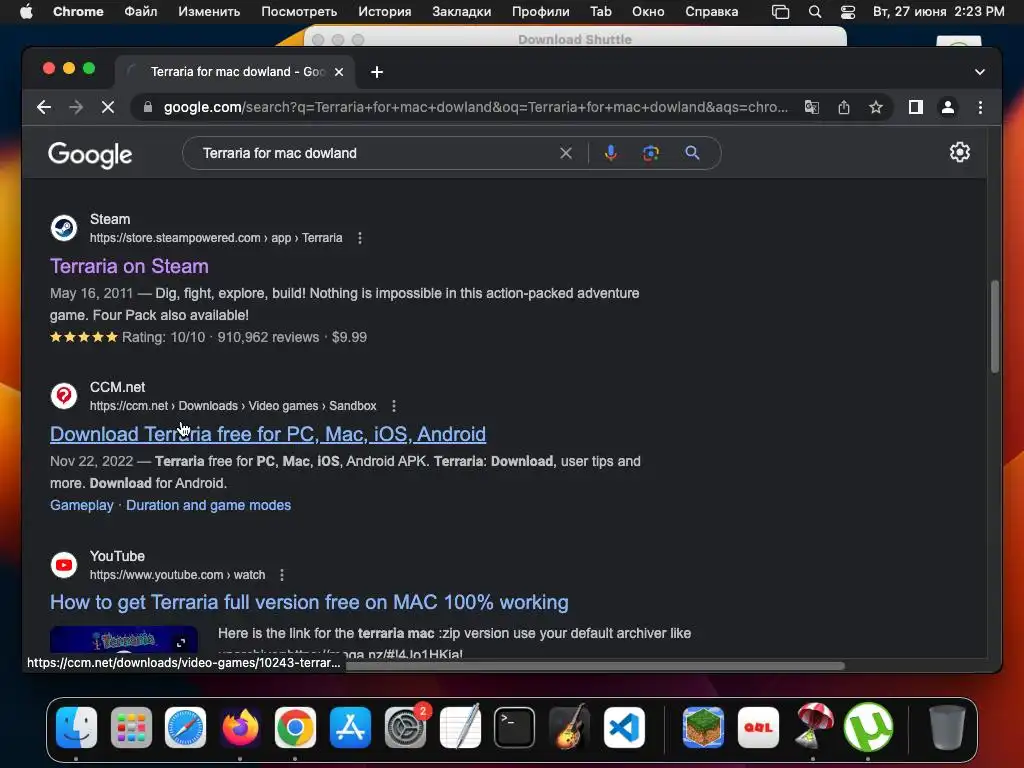
Task: Open Terraria on Steam result
Action: (129, 266)
